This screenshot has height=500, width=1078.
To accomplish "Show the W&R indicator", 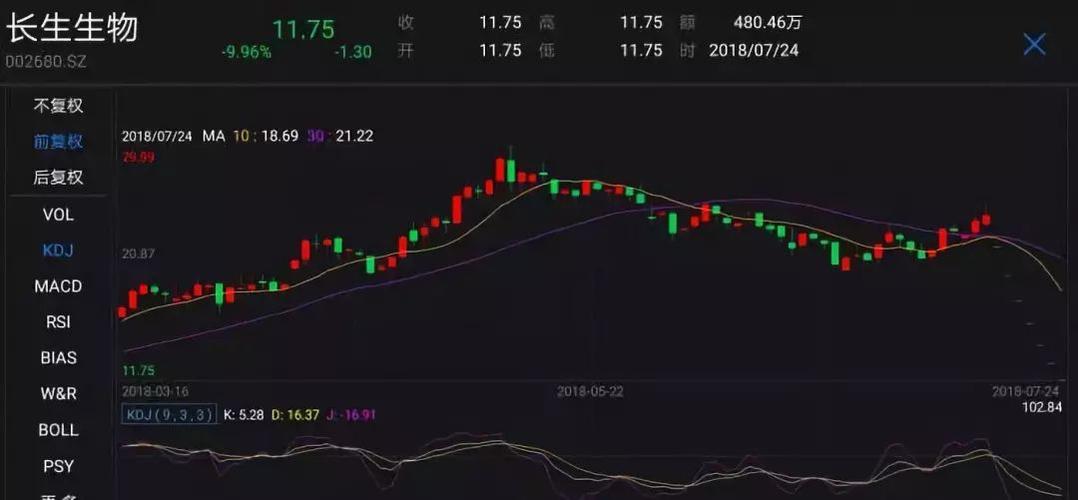I will 58,393.
